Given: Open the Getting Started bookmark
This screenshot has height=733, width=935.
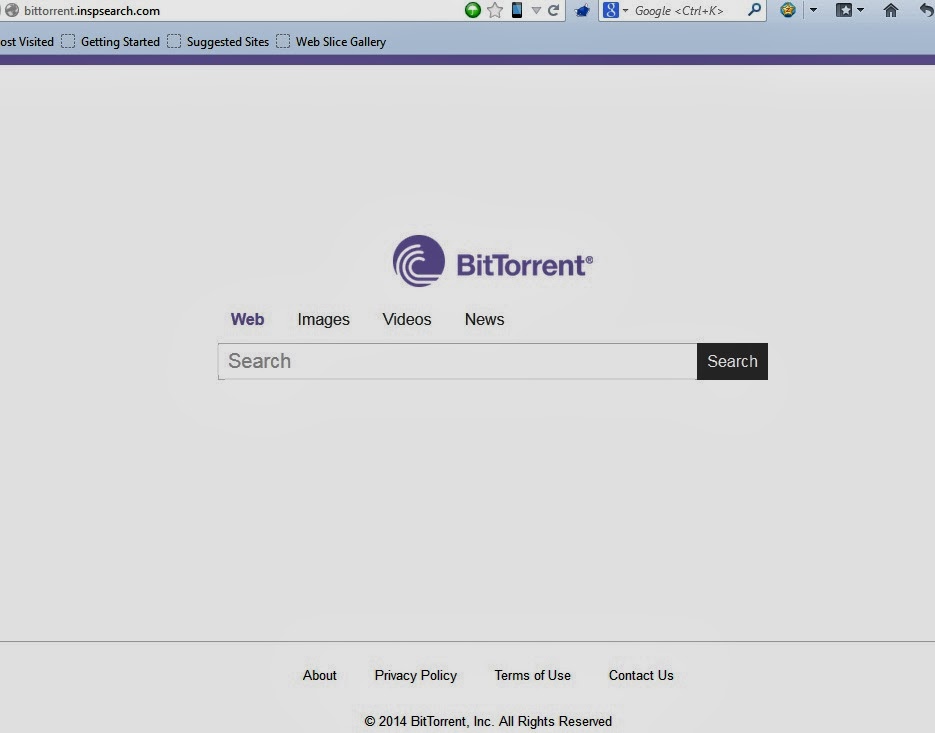Looking at the screenshot, I should click(x=111, y=42).
